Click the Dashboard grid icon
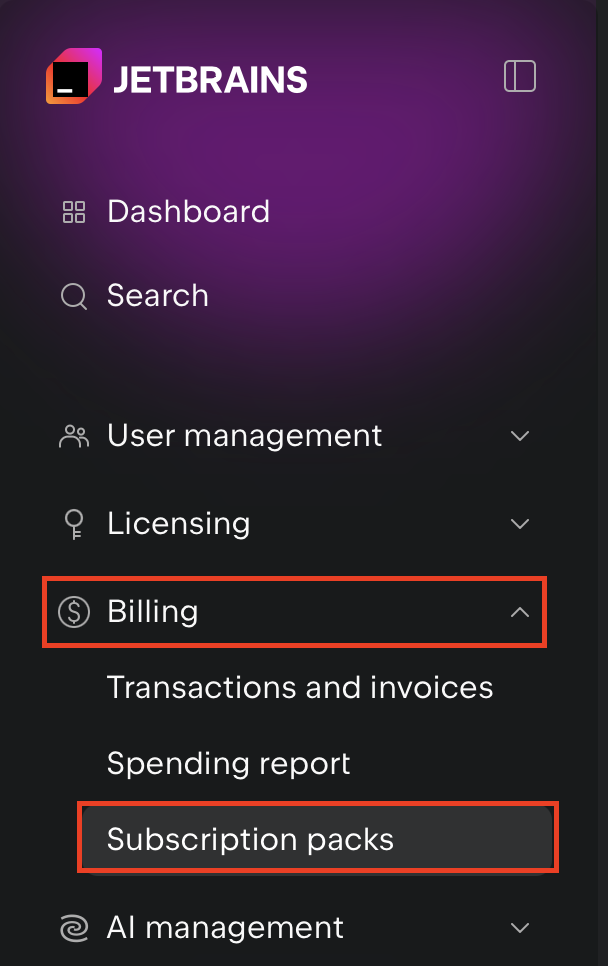The image size is (608, 966). coord(74,212)
